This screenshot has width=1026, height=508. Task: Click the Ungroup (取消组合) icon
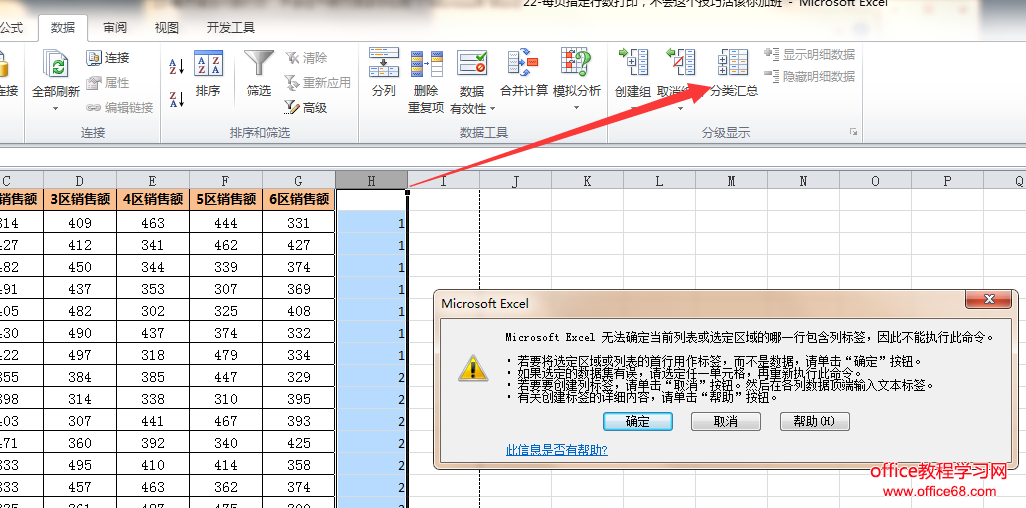tap(680, 64)
